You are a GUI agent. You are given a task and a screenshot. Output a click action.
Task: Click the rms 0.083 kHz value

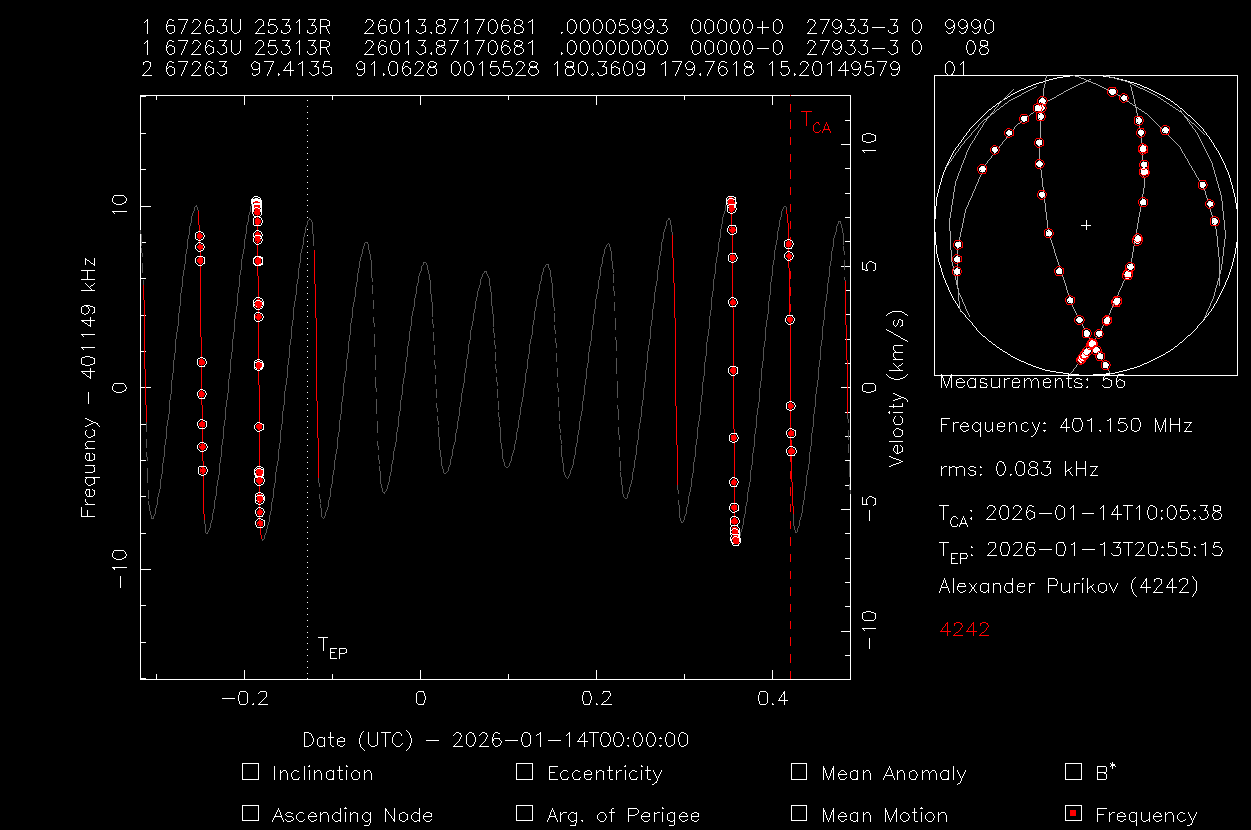pos(1018,469)
